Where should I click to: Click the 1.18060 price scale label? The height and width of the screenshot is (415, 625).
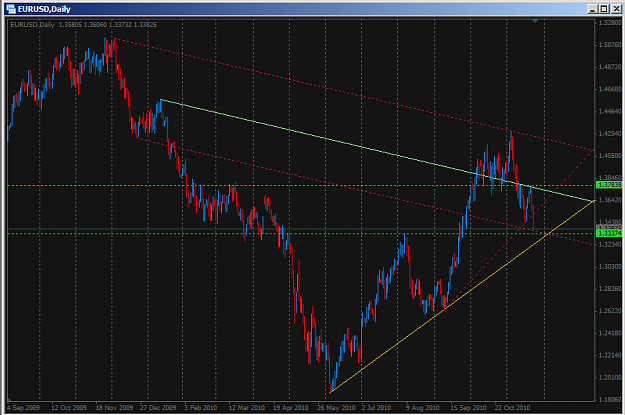coord(610,399)
